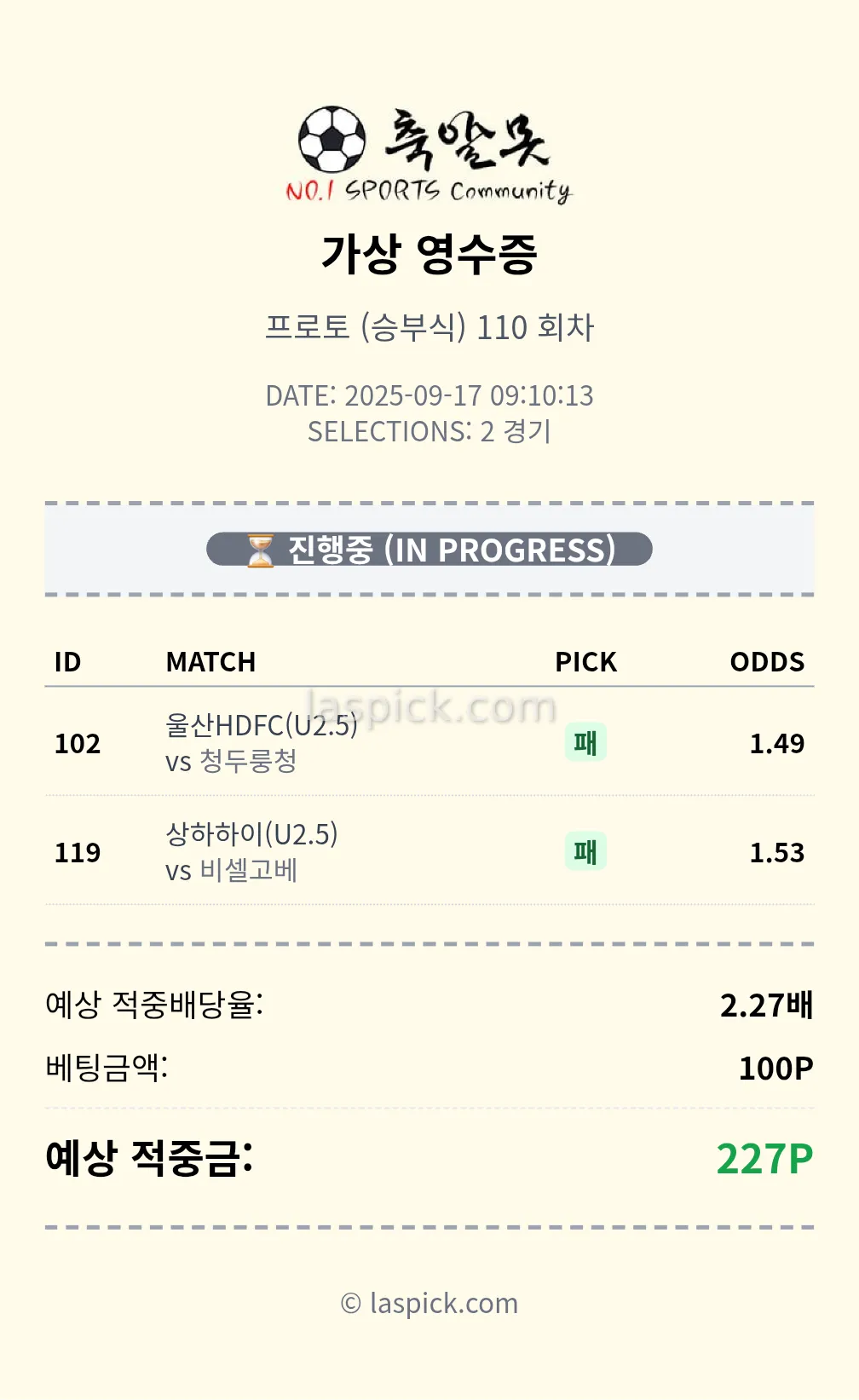Screen dimensions: 859x1400
Task: Select the 패 pick badge for match 102
Action: point(585,742)
